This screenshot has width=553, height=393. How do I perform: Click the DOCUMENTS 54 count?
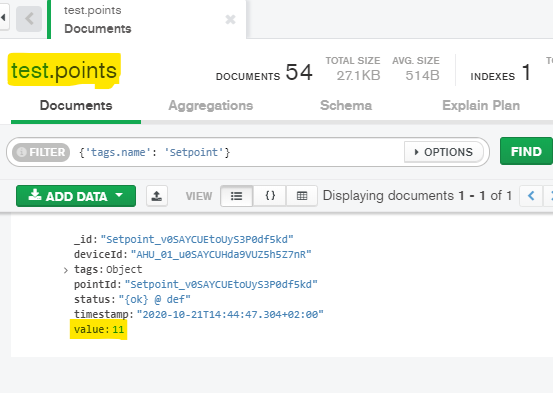(264, 72)
